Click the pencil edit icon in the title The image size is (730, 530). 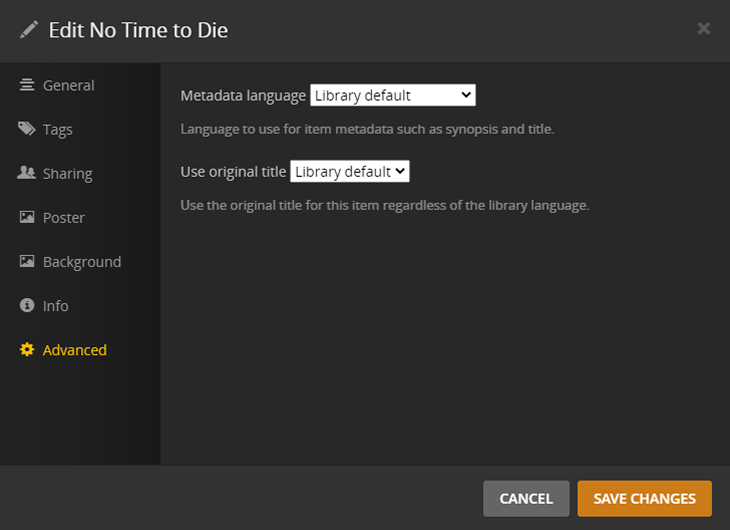click(x=29, y=30)
